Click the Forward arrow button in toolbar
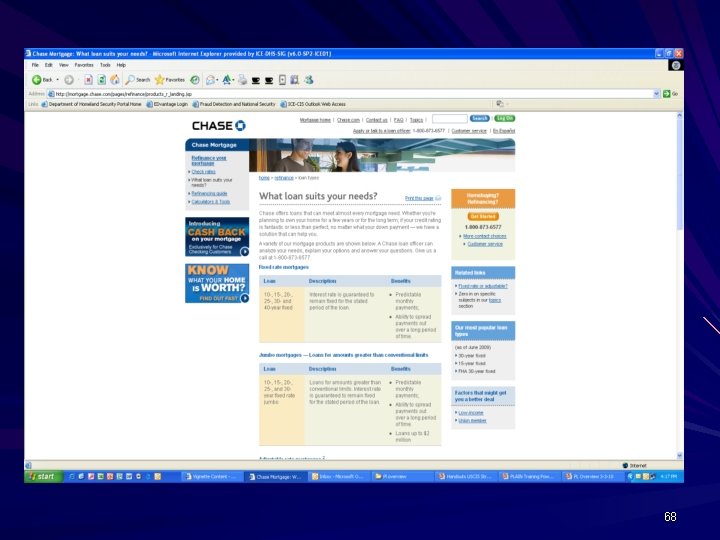Viewport: 720px width, 540px height. pos(69,80)
